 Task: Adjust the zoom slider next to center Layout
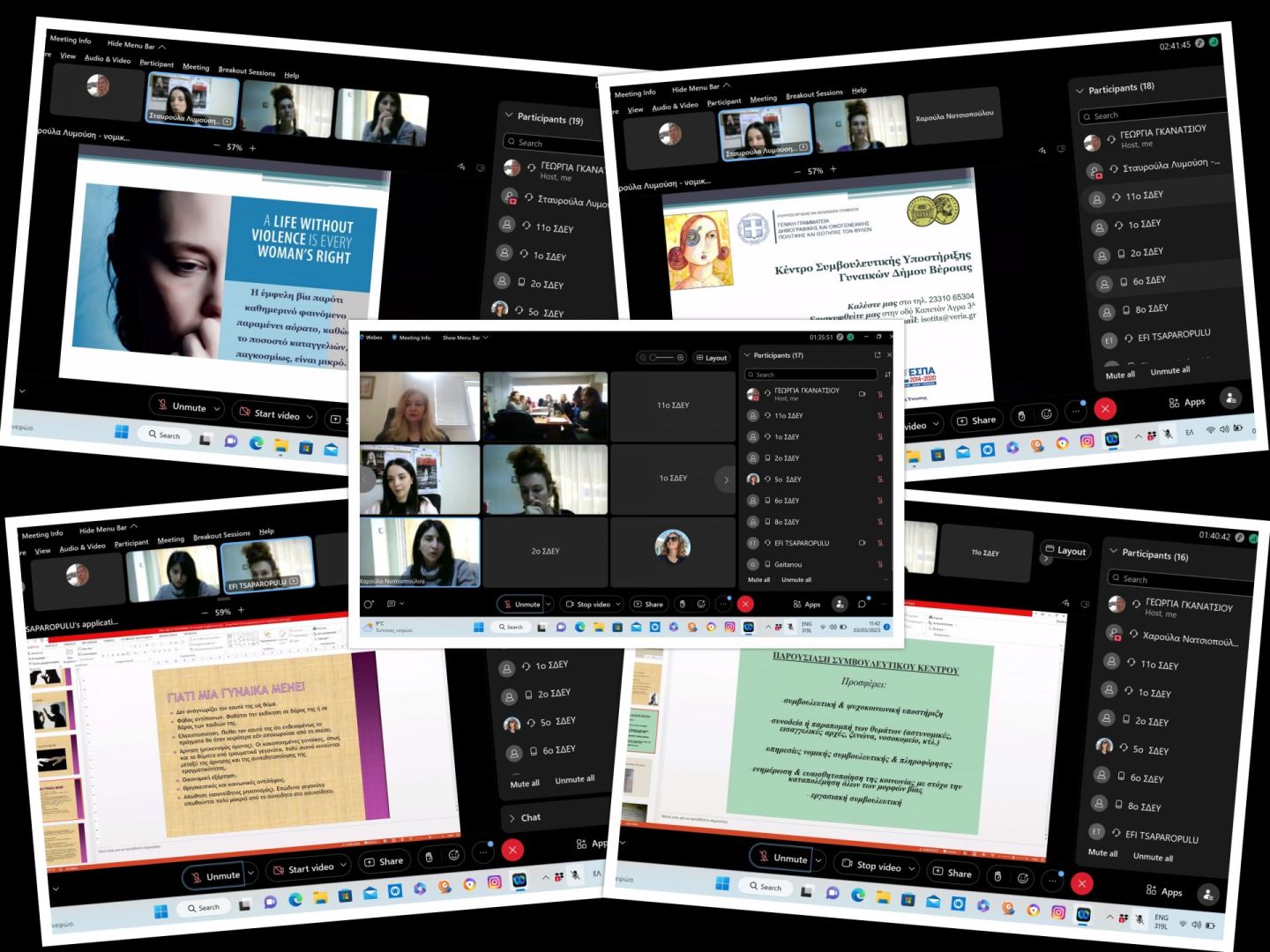[661, 358]
